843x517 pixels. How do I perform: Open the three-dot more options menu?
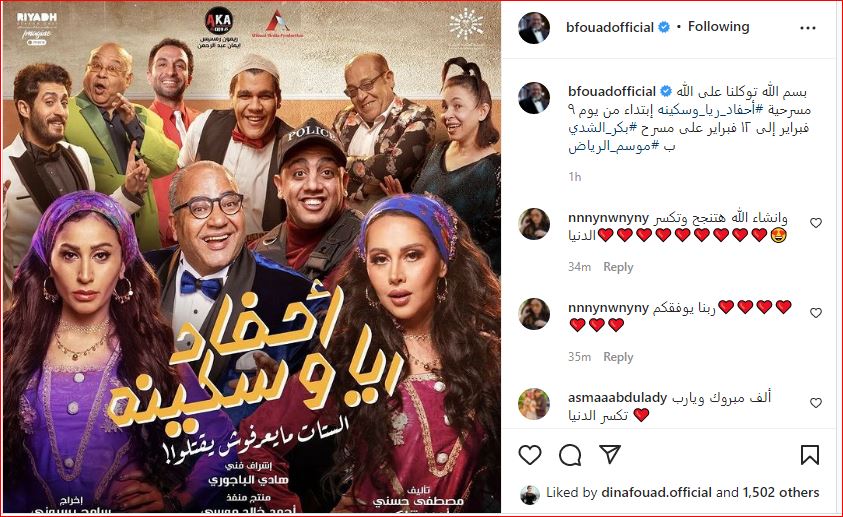808,28
